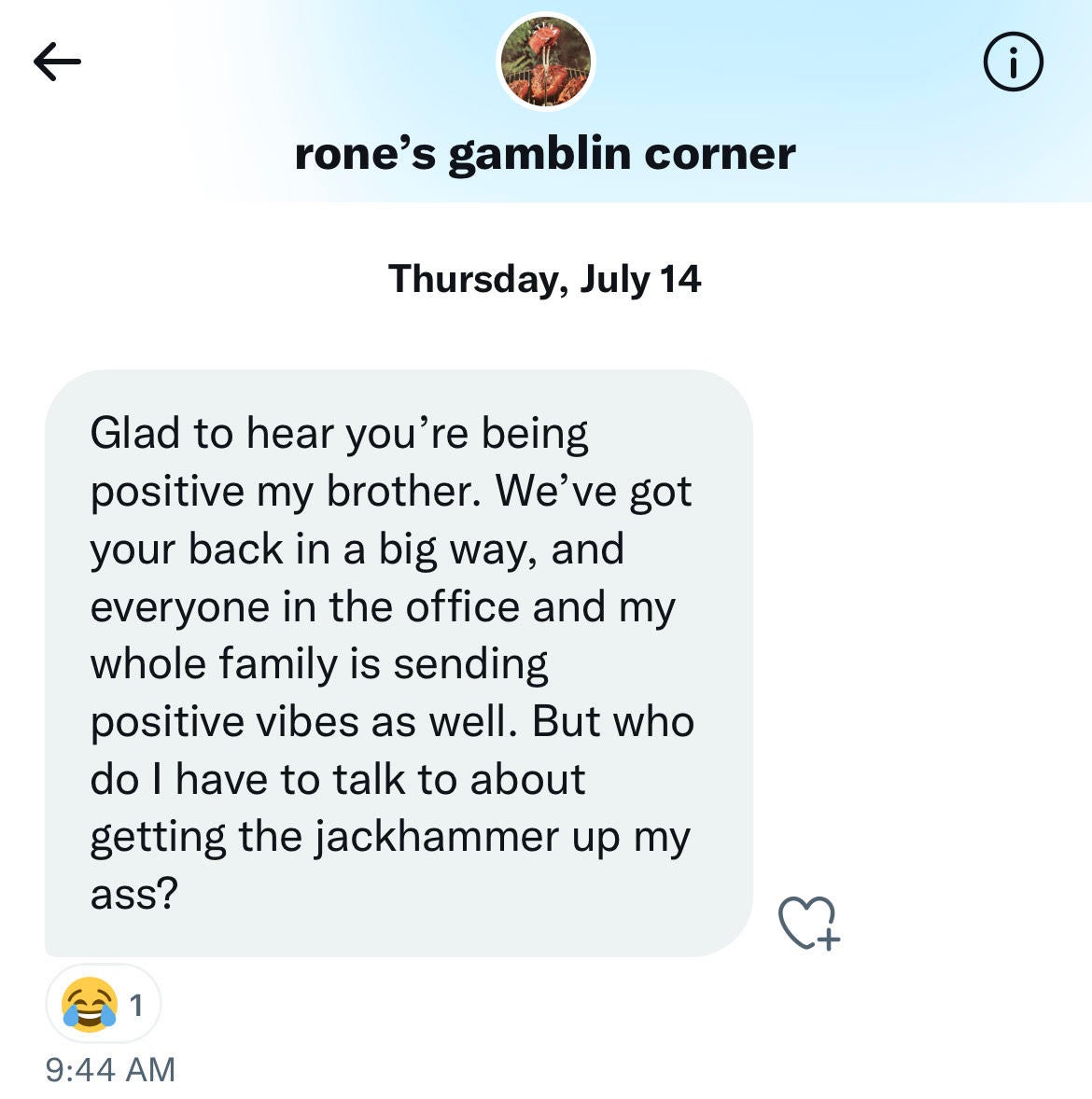Open the group avatar picture

pyautogui.click(x=546, y=63)
